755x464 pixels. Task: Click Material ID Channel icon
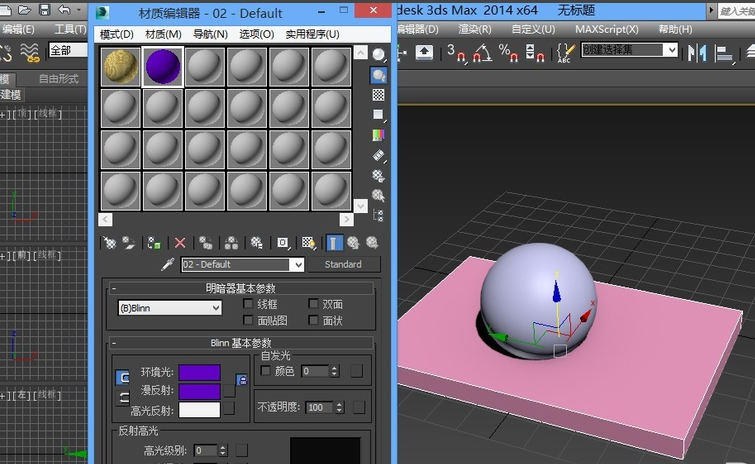tap(283, 243)
